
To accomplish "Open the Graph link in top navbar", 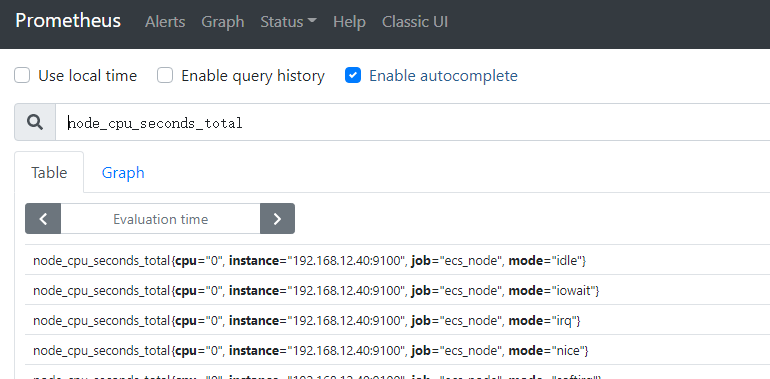I will (x=222, y=22).
